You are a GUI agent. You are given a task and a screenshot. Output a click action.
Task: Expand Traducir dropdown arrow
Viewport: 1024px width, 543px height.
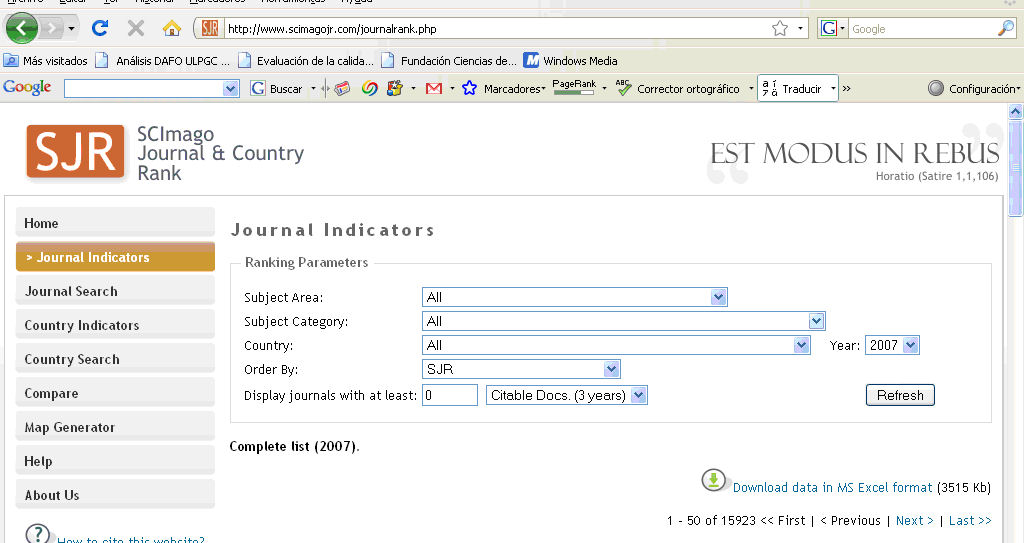pos(833,88)
